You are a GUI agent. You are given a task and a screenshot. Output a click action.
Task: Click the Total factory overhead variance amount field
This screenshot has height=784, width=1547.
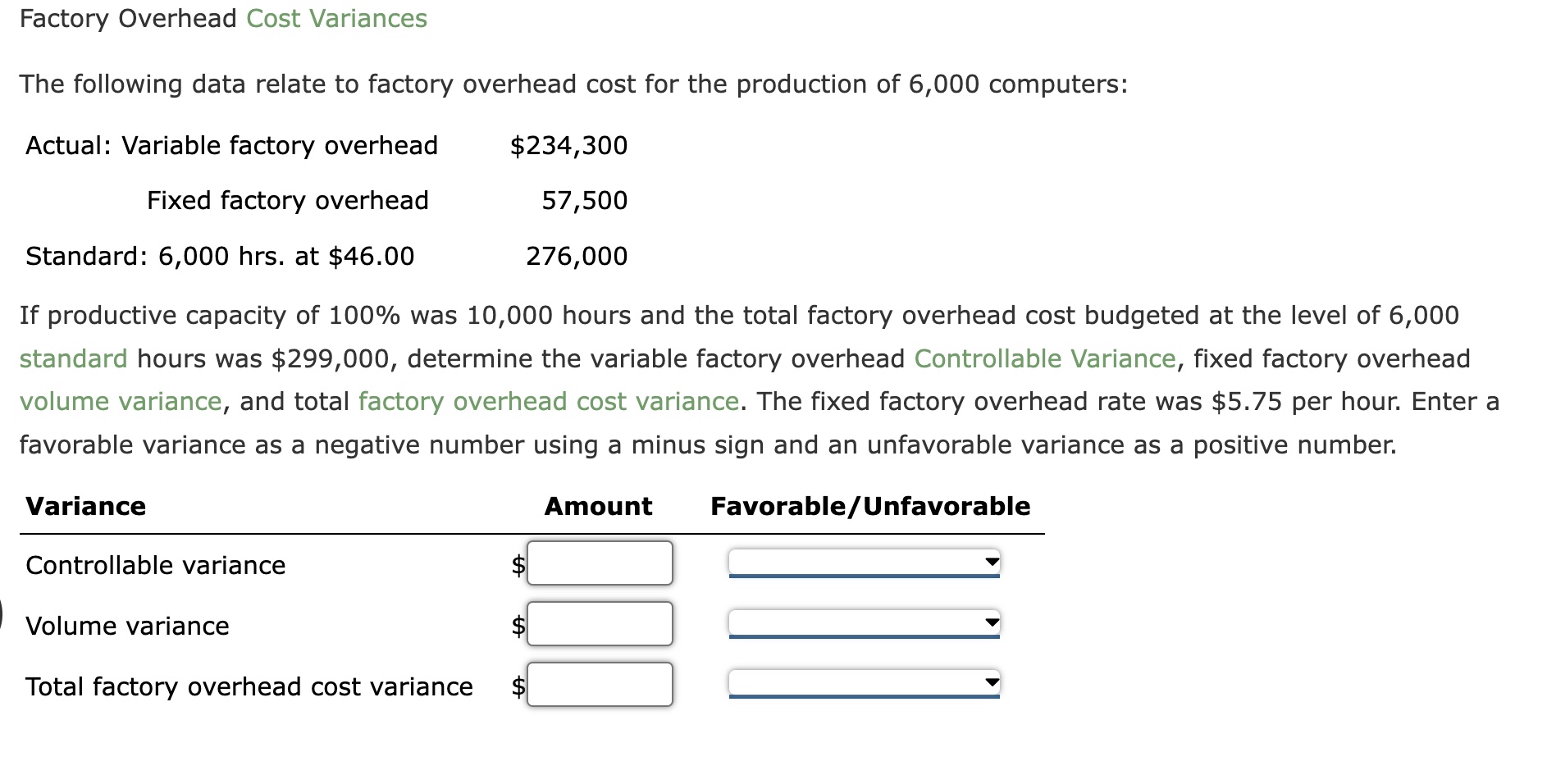click(600, 684)
